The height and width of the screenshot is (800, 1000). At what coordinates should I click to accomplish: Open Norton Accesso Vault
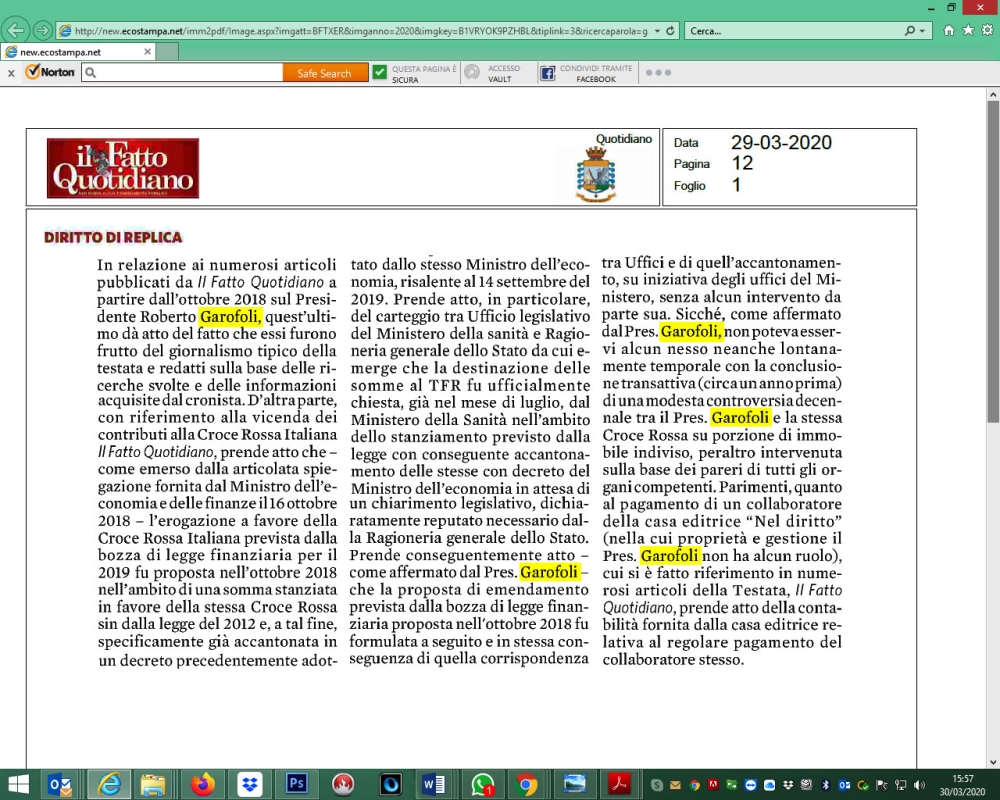click(x=492, y=73)
